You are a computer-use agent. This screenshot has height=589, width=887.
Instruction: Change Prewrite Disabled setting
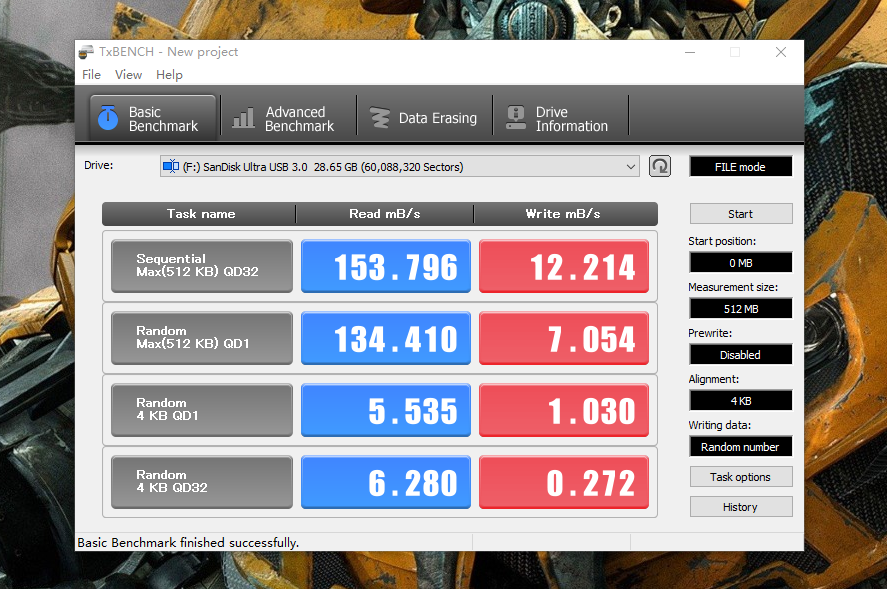coord(740,355)
